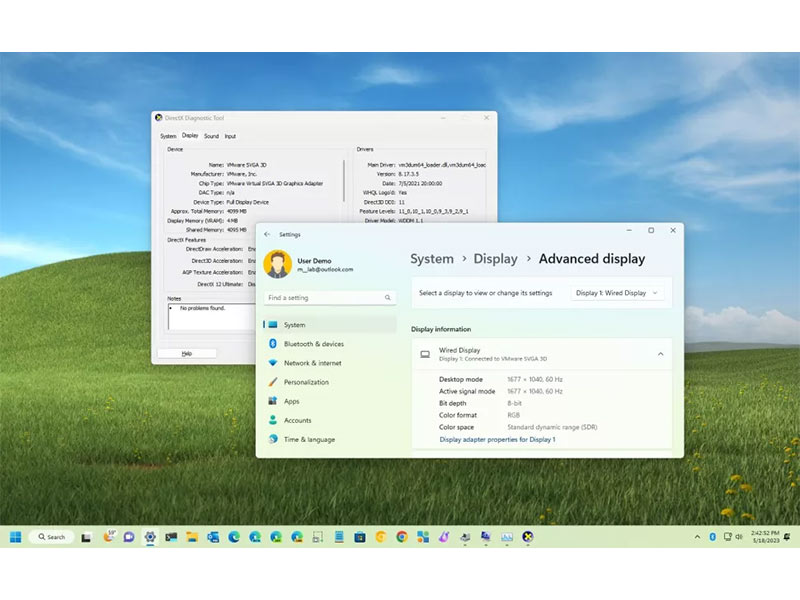The height and width of the screenshot is (600, 800).
Task: Open the volume control in system tray
Action: (x=739, y=537)
